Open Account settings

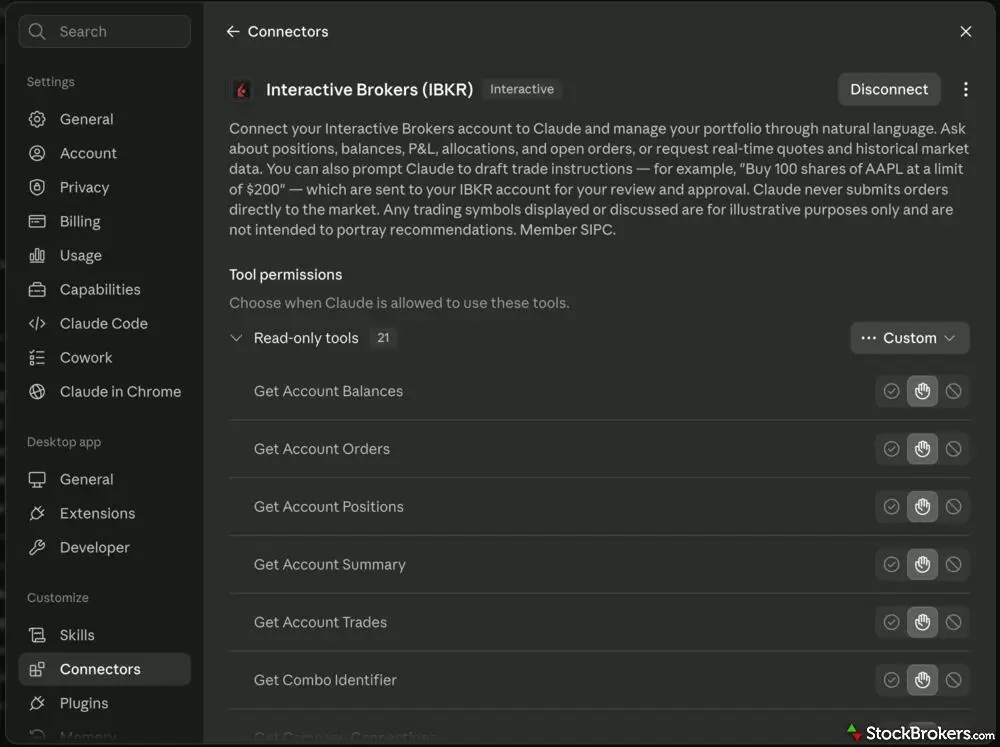point(105,153)
